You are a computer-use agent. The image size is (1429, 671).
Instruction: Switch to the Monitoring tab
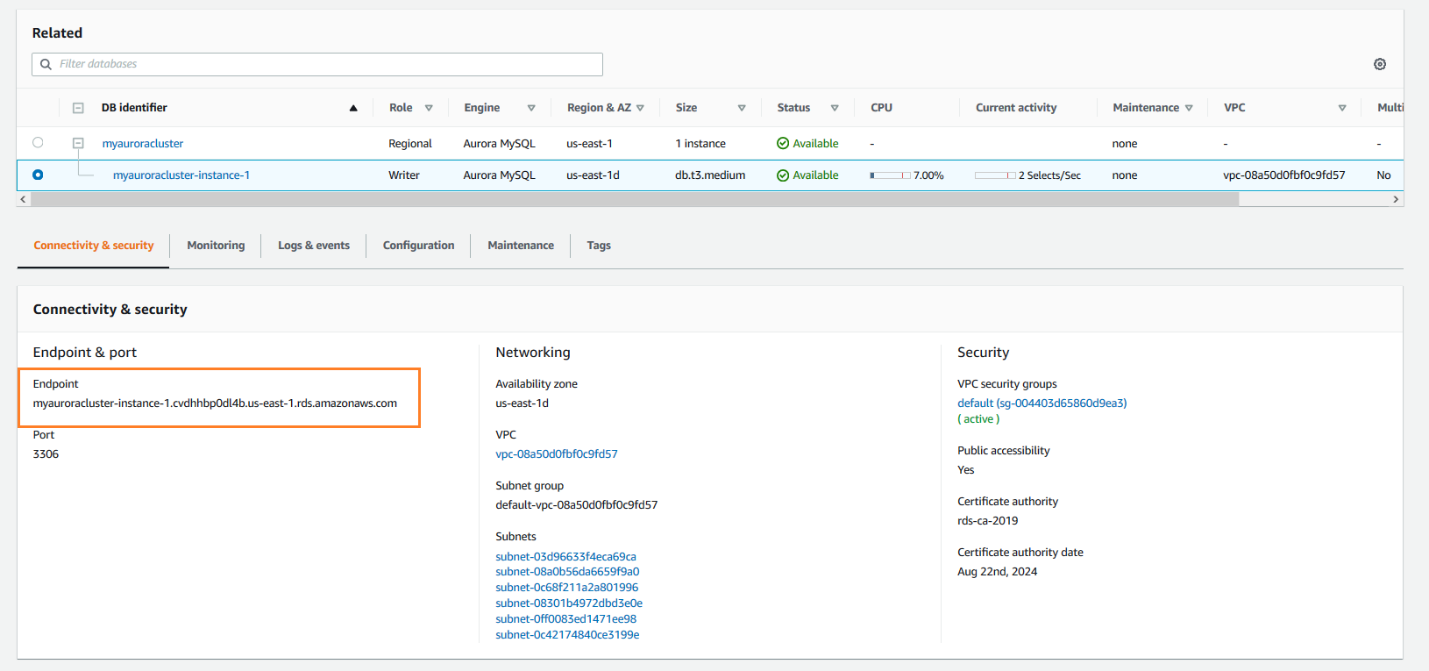click(x=215, y=245)
